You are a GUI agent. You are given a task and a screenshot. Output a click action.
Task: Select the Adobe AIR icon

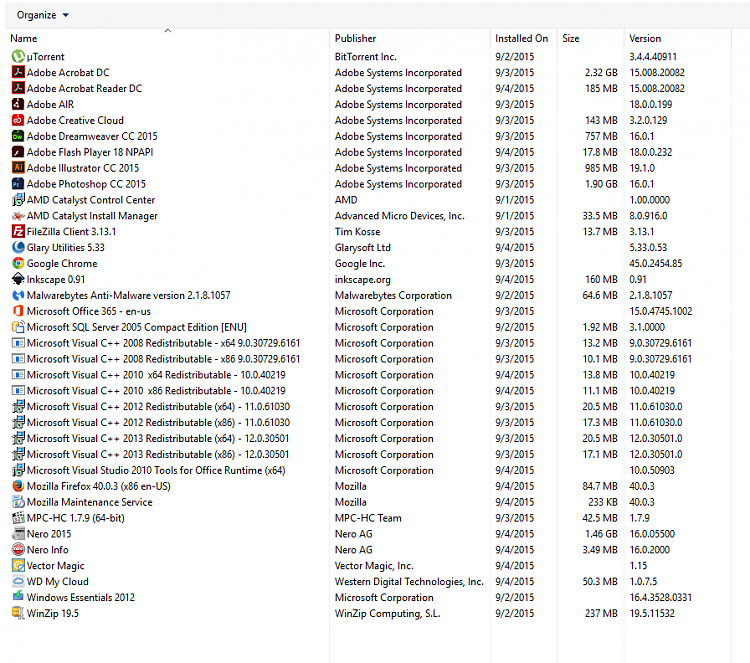pos(18,104)
